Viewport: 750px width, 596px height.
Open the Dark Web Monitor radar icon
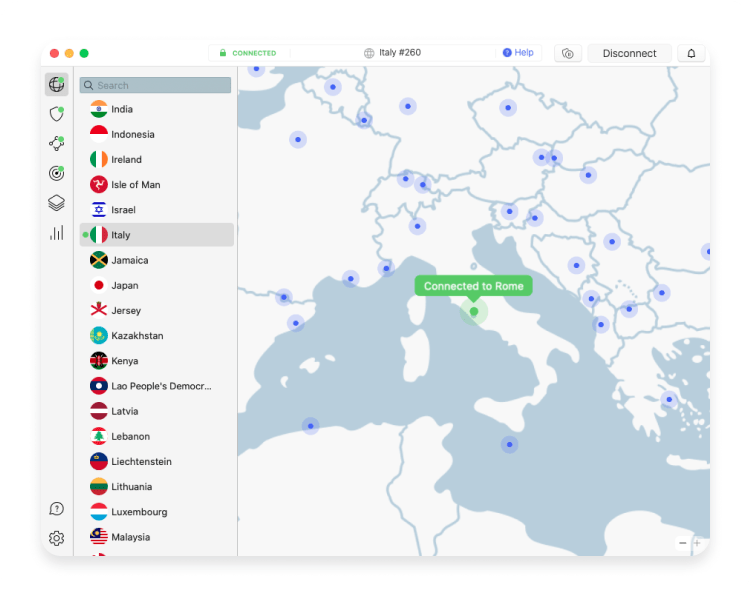[56, 173]
